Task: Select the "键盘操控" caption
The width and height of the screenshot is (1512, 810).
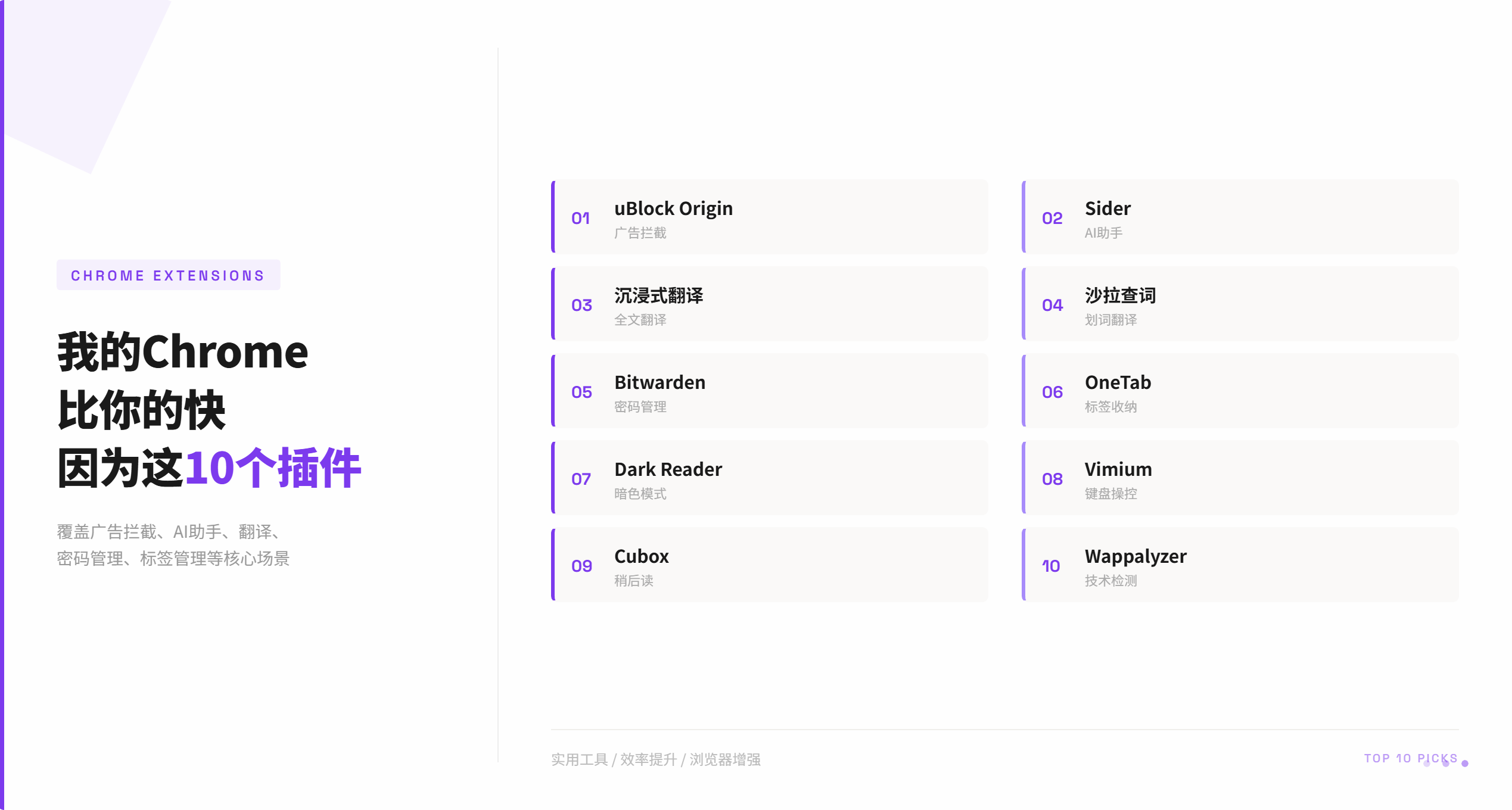Action: click(1111, 494)
